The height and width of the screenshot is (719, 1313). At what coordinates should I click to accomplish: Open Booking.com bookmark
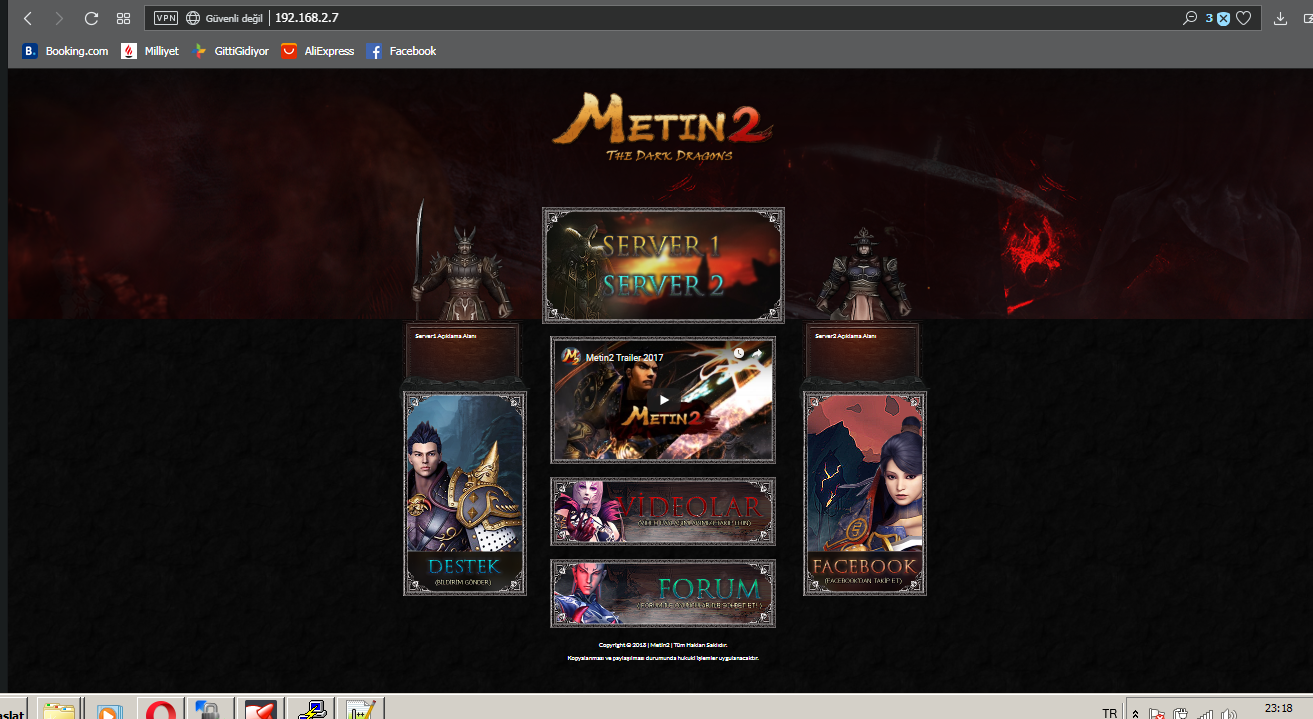(65, 51)
